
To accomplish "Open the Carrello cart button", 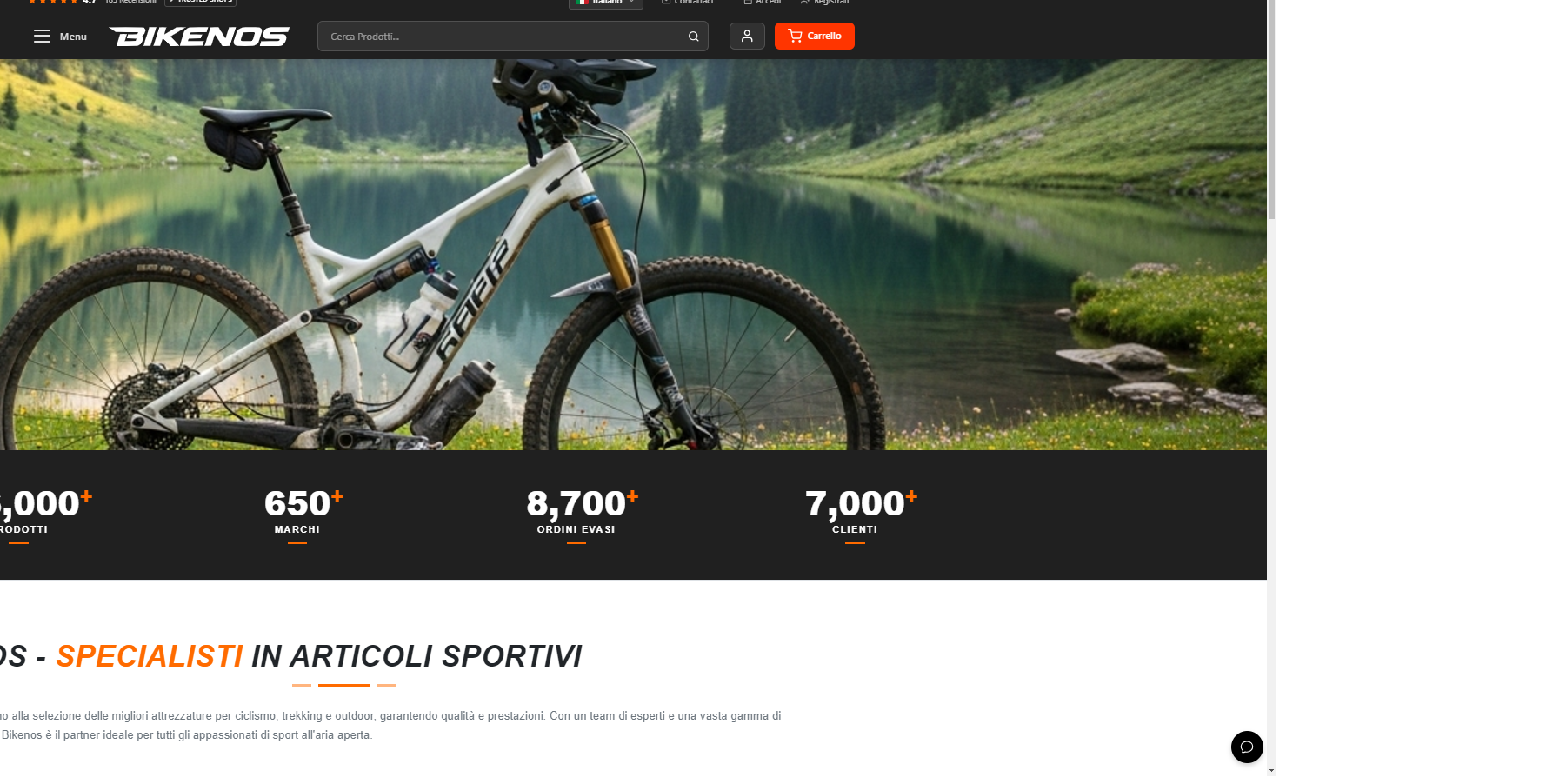I will pyautogui.click(x=815, y=36).
